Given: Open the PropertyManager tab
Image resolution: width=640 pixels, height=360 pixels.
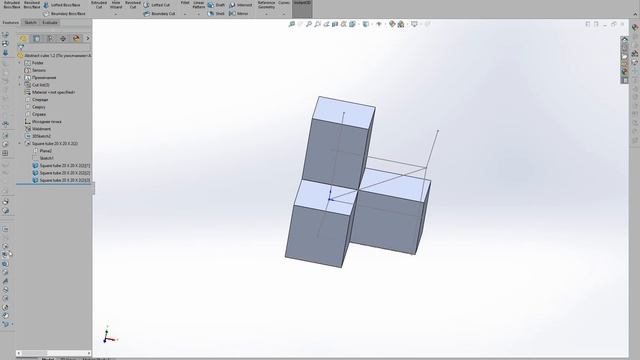Looking at the screenshot, I should point(37,38).
